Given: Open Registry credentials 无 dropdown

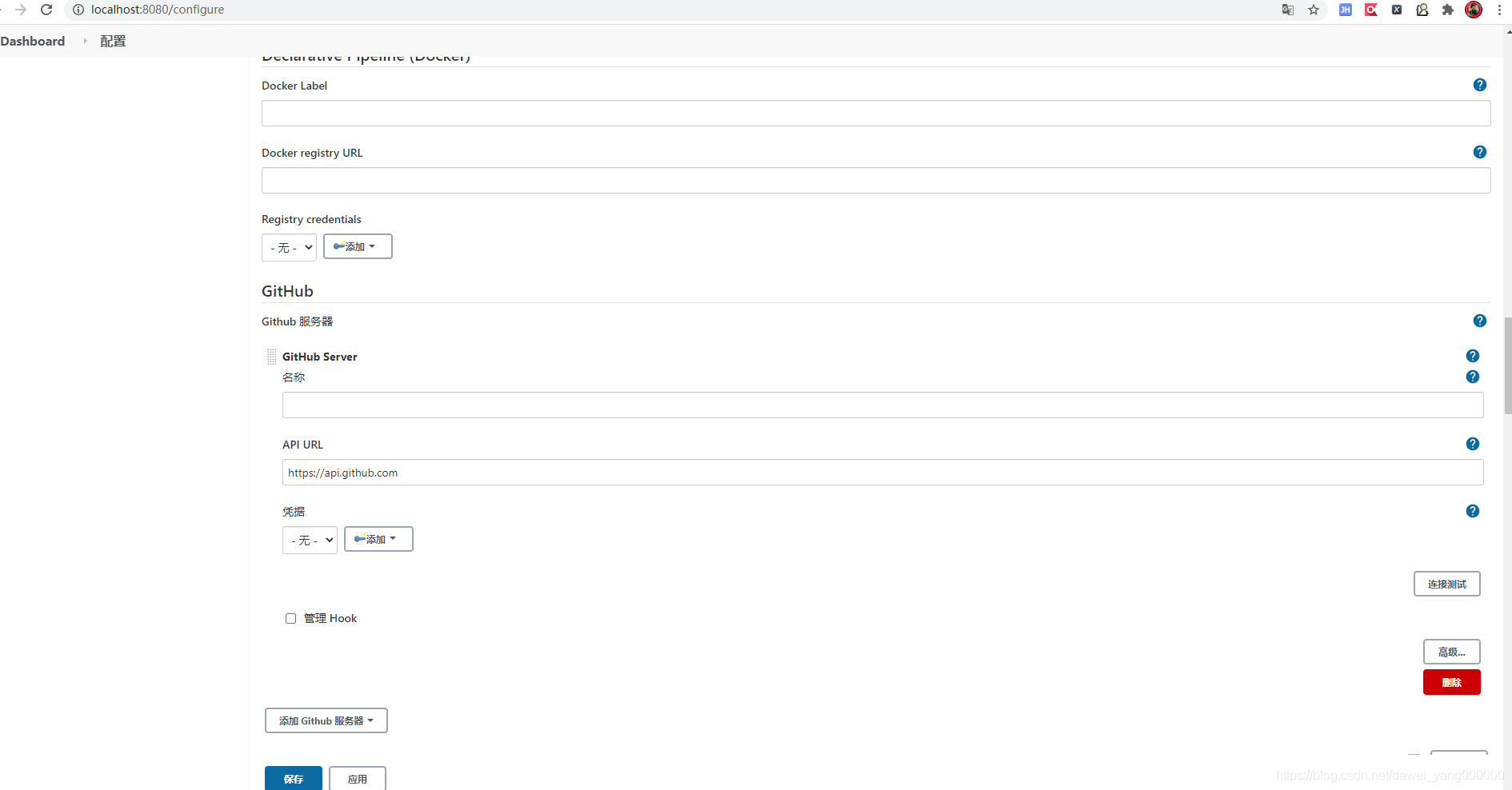Looking at the screenshot, I should pyautogui.click(x=289, y=247).
